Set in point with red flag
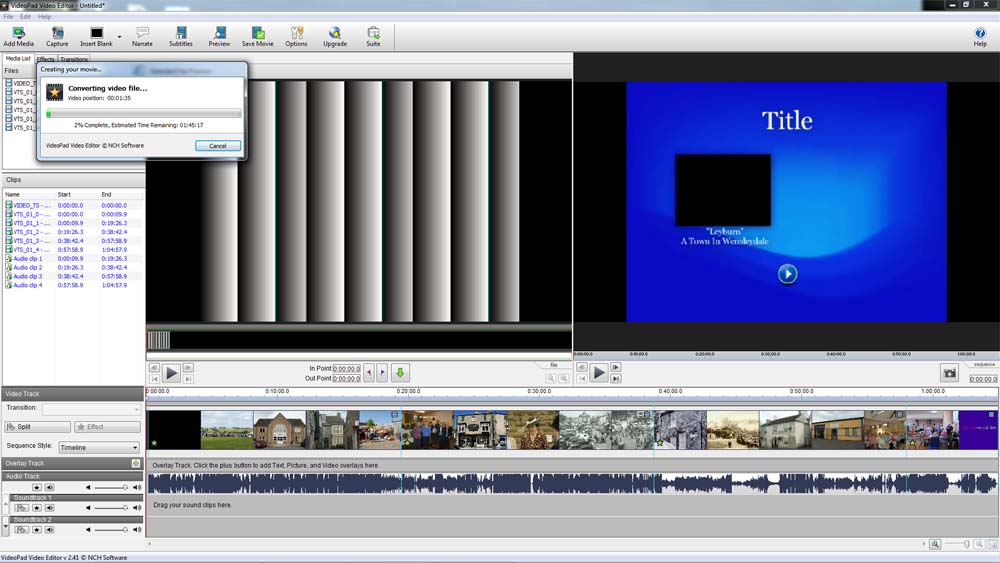This screenshot has width=1000, height=563. coord(369,373)
